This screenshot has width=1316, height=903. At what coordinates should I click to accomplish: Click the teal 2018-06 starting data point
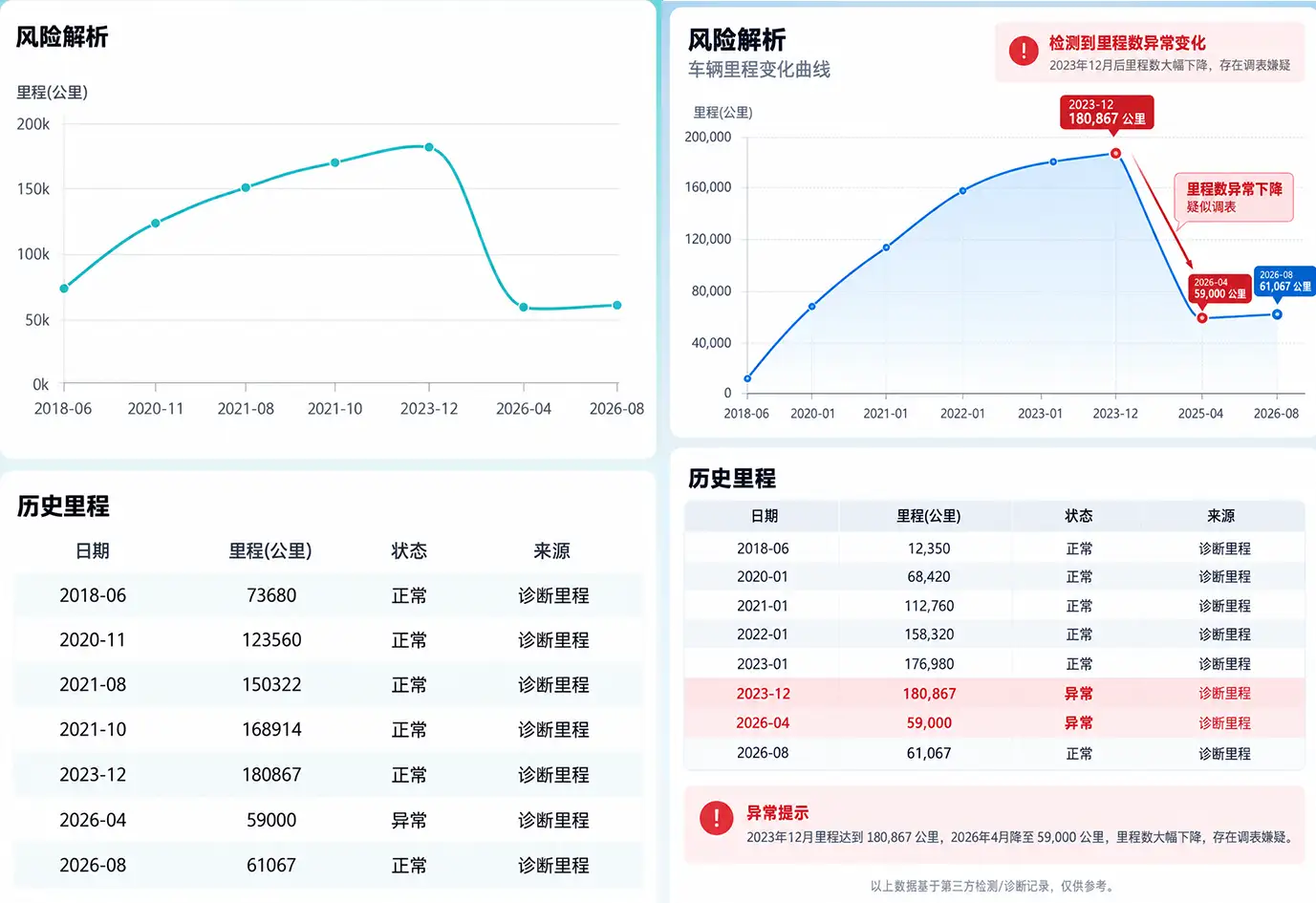pos(64,288)
